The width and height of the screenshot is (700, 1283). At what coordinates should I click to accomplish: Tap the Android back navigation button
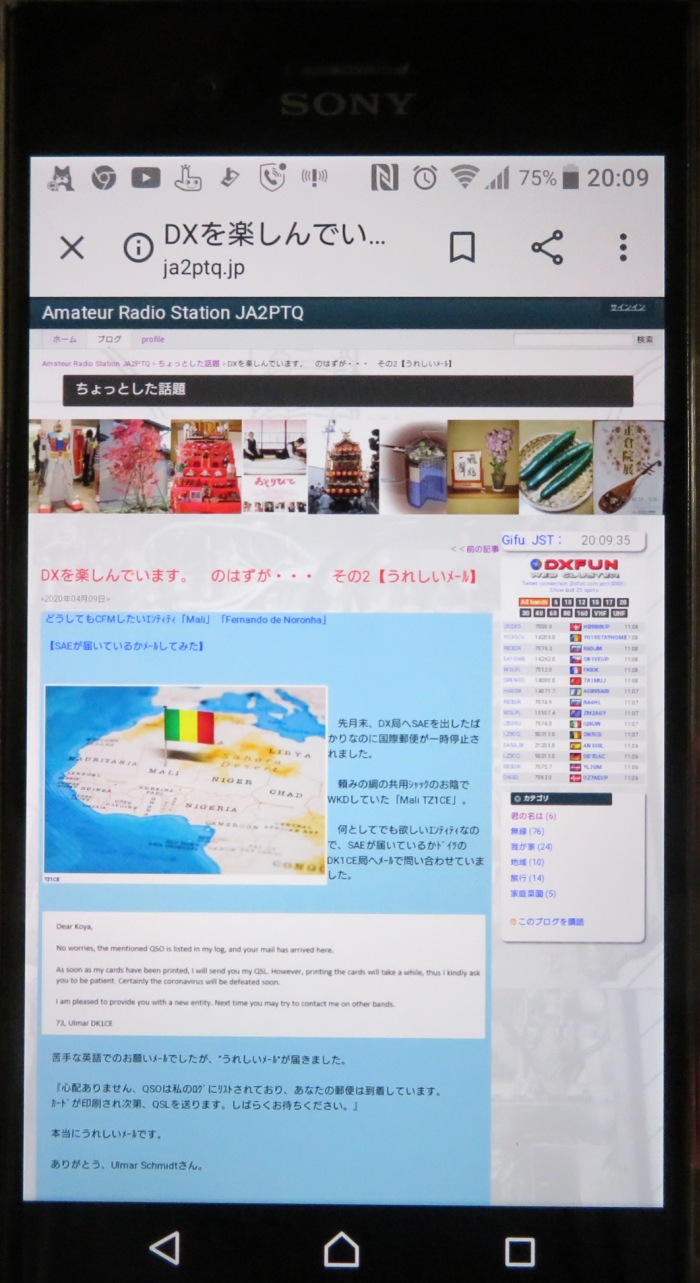tap(164, 1247)
